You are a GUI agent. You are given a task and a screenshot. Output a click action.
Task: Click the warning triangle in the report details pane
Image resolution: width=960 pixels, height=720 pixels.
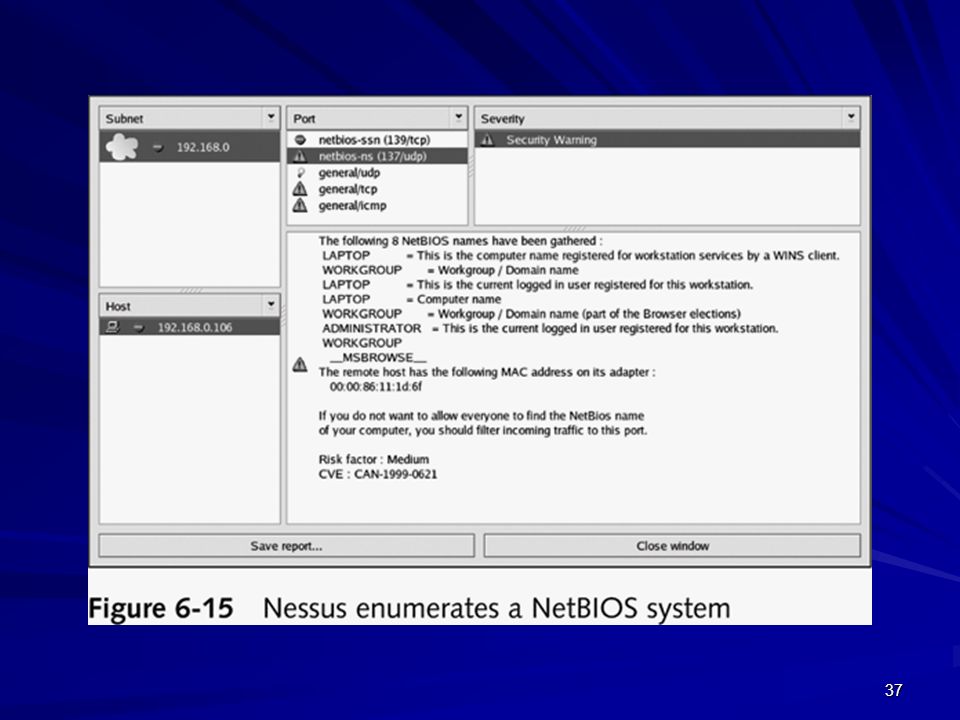pyautogui.click(x=300, y=365)
